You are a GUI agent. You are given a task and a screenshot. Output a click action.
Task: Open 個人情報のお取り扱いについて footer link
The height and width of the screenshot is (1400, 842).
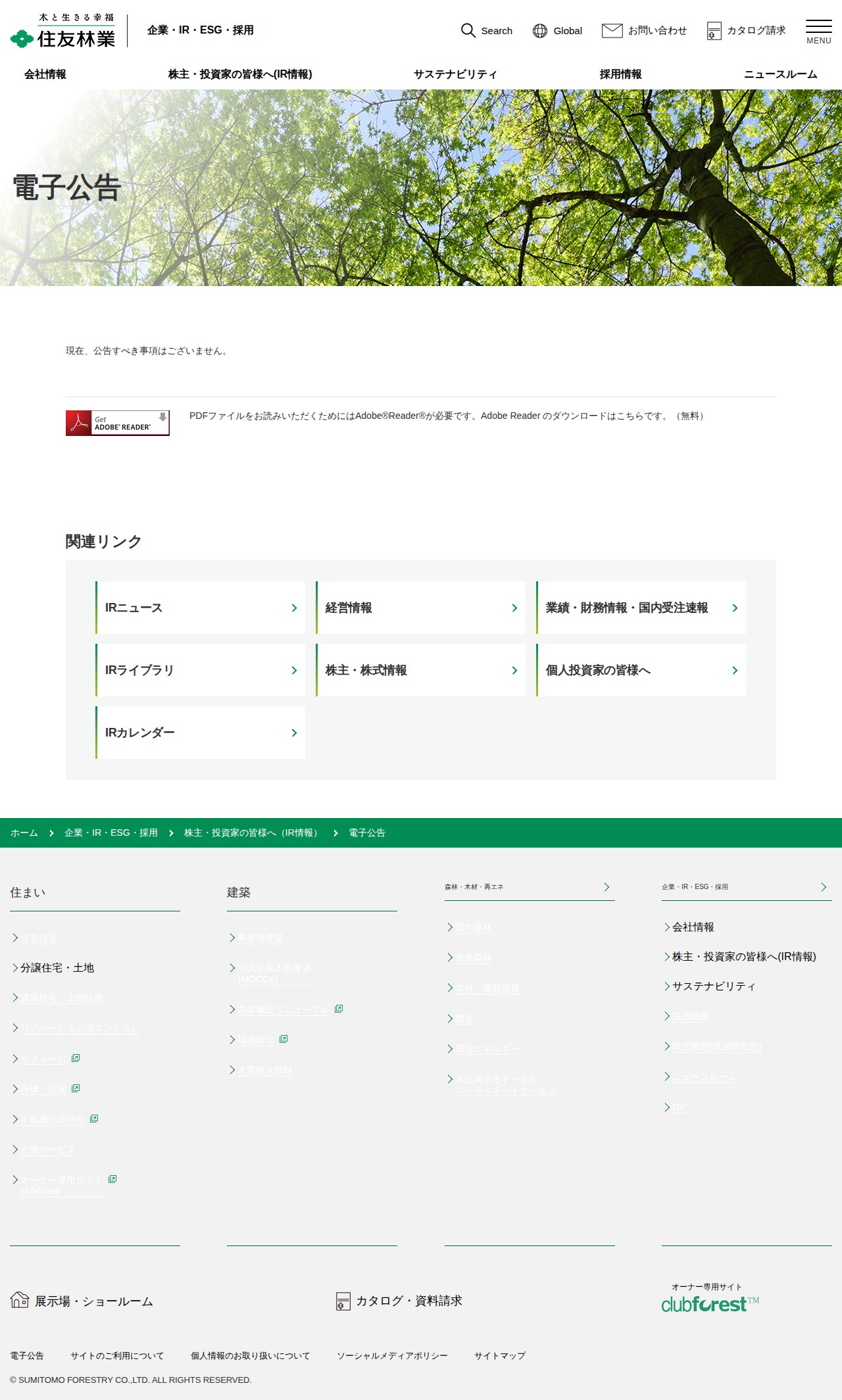[x=250, y=1355]
